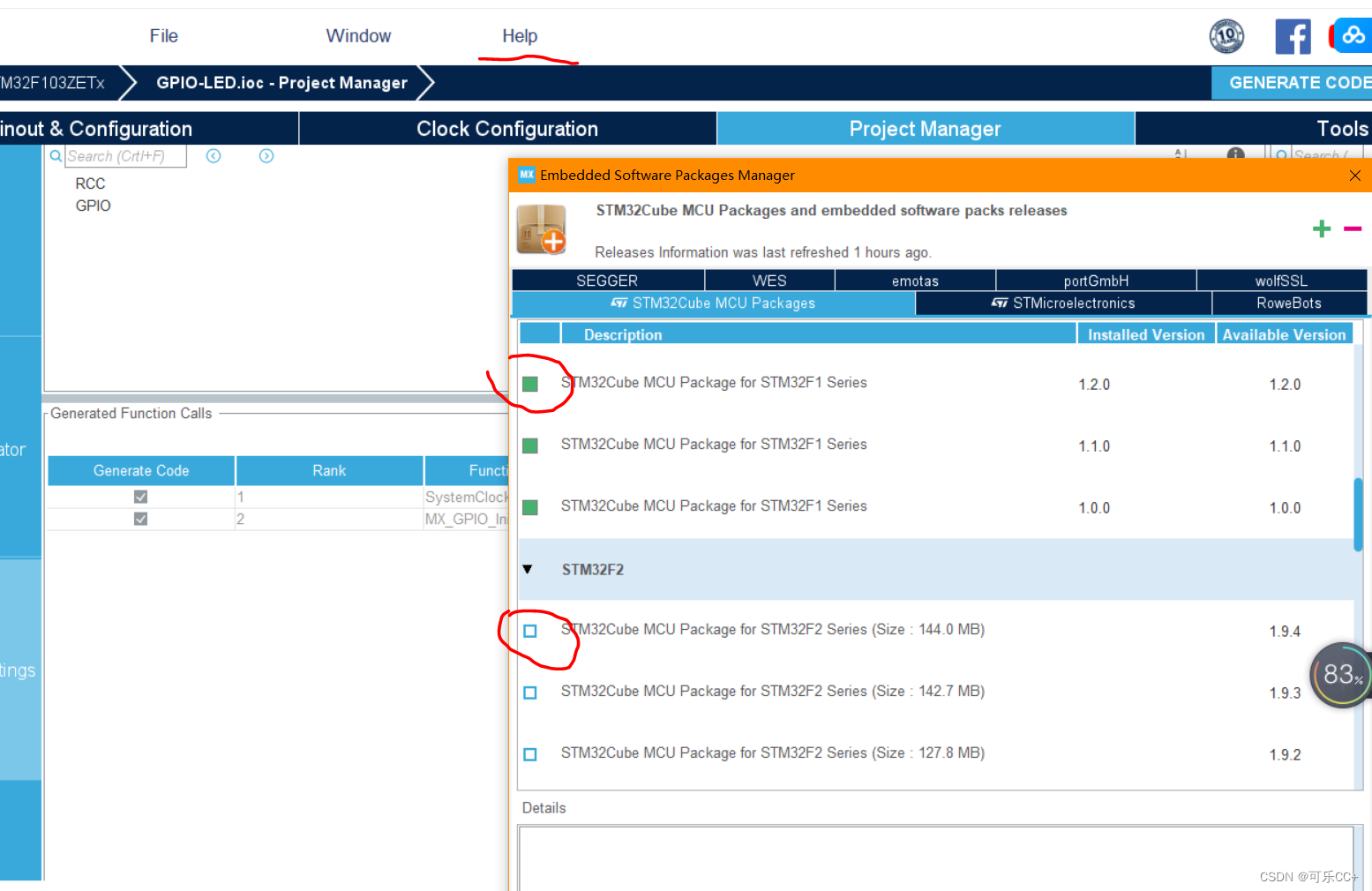1372x891 pixels.
Task: Toggle Generate Code checkbox for rank 1
Action: click(140, 497)
